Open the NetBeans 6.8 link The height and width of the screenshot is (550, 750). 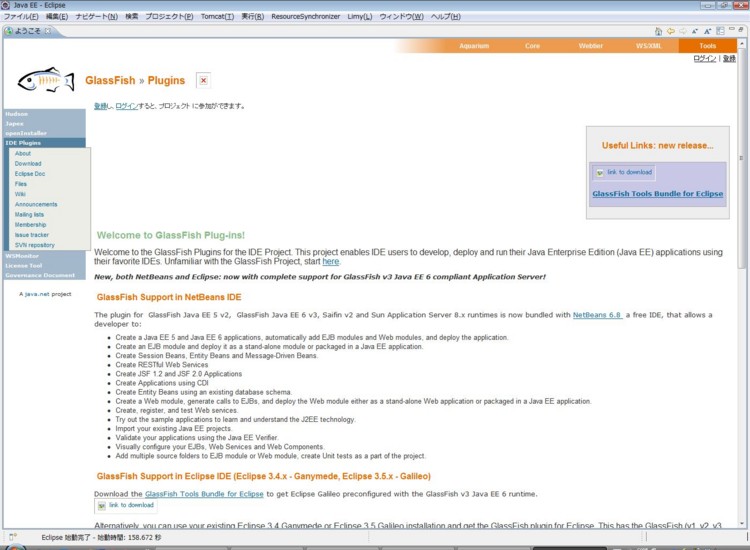(597, 315)
